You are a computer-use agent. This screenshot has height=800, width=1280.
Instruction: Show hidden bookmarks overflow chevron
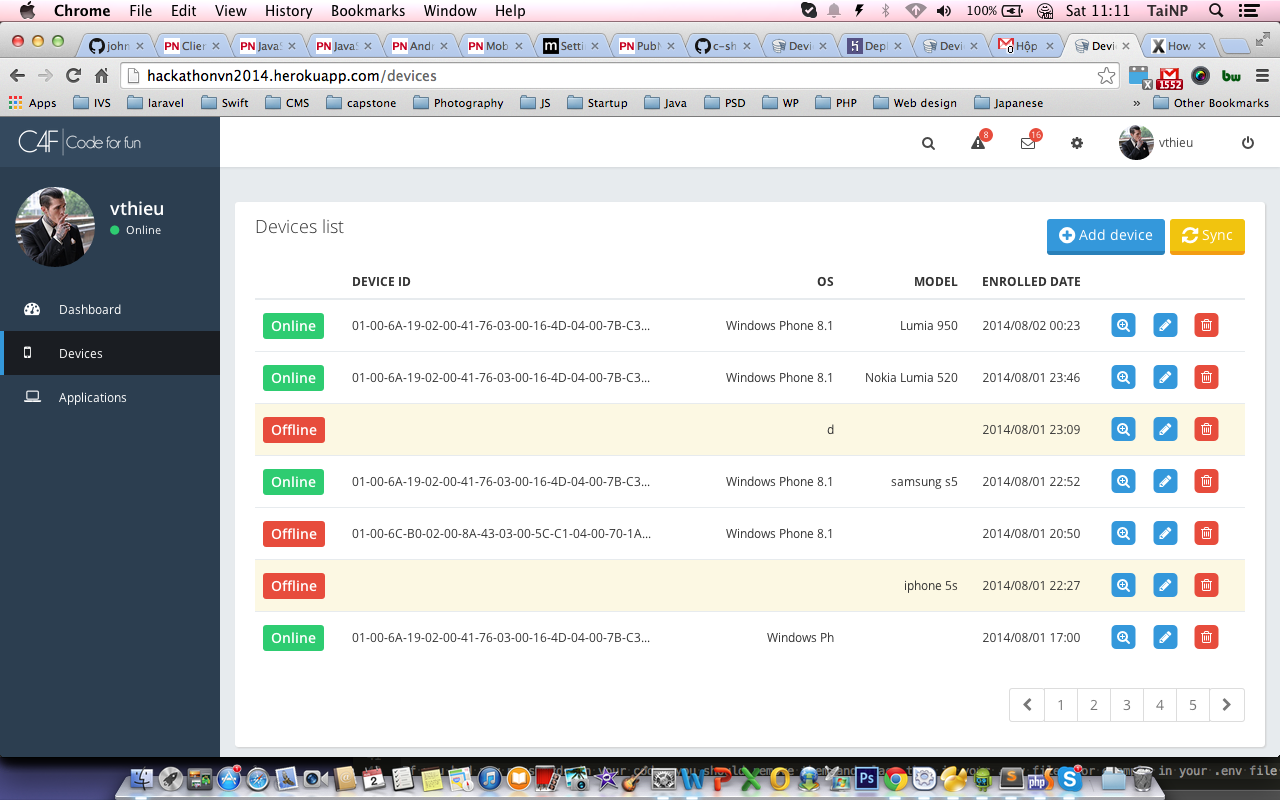(x=1137, y=103)
